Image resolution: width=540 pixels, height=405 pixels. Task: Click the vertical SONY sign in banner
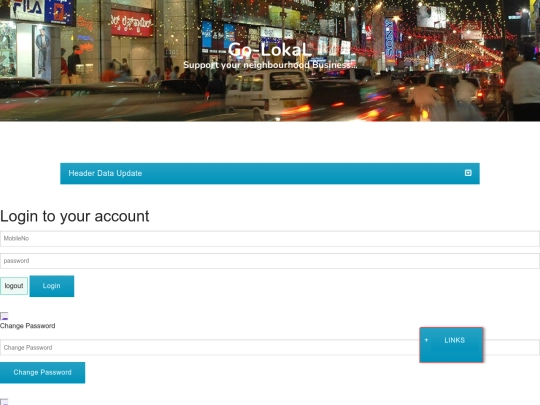coord(390,39)
